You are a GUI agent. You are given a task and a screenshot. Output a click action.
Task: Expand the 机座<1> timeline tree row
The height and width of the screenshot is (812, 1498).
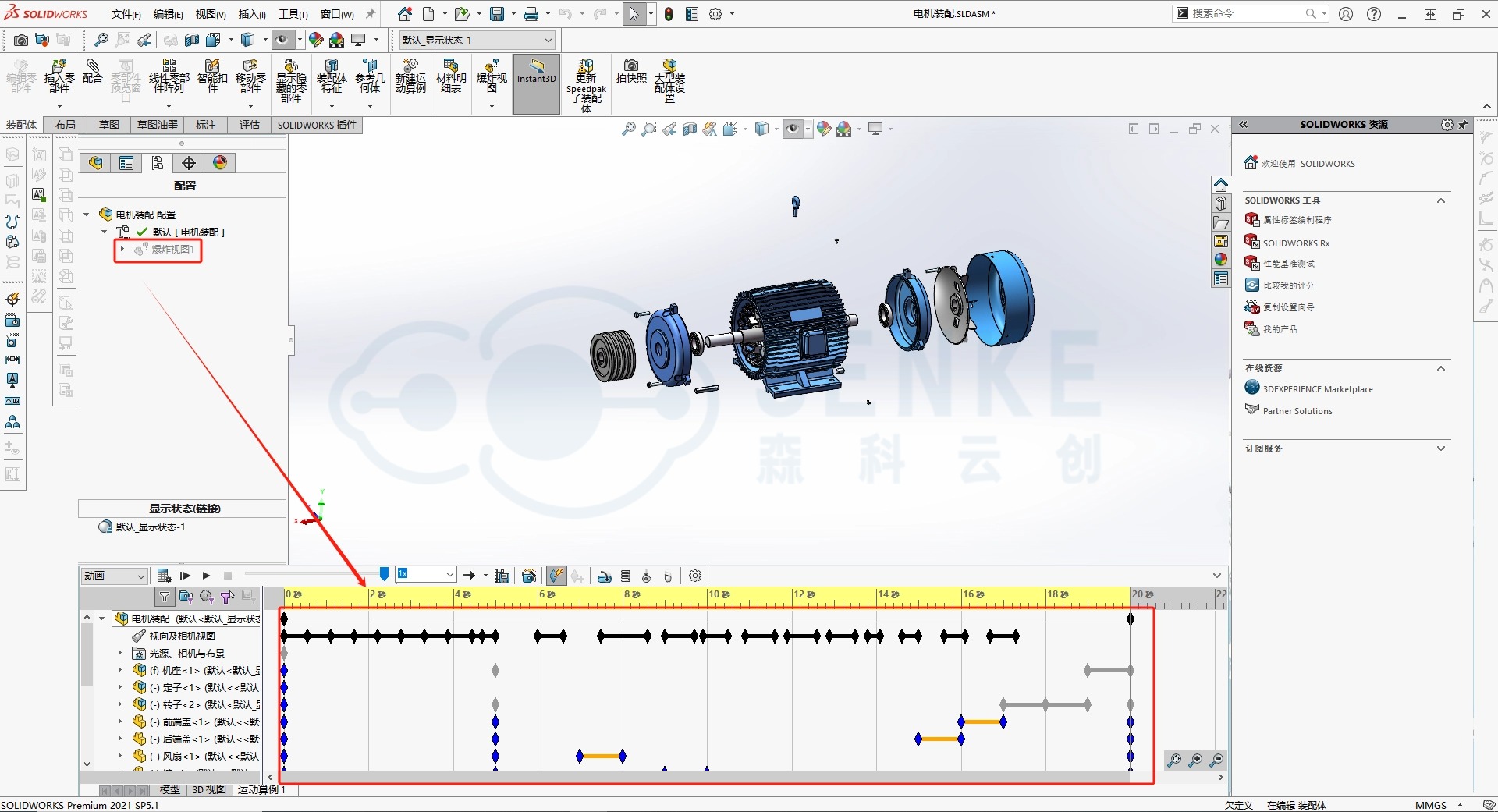click(x=120, y=670)
